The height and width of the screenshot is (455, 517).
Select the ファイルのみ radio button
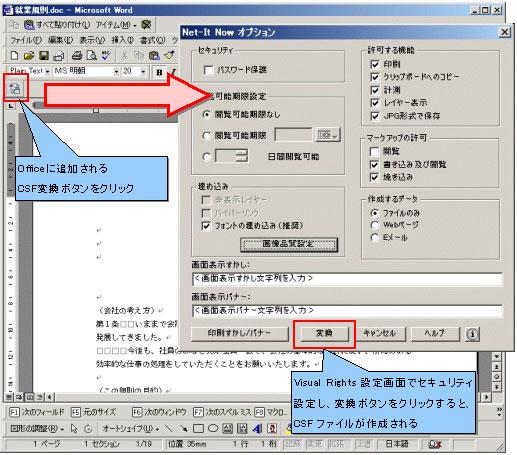375,213
